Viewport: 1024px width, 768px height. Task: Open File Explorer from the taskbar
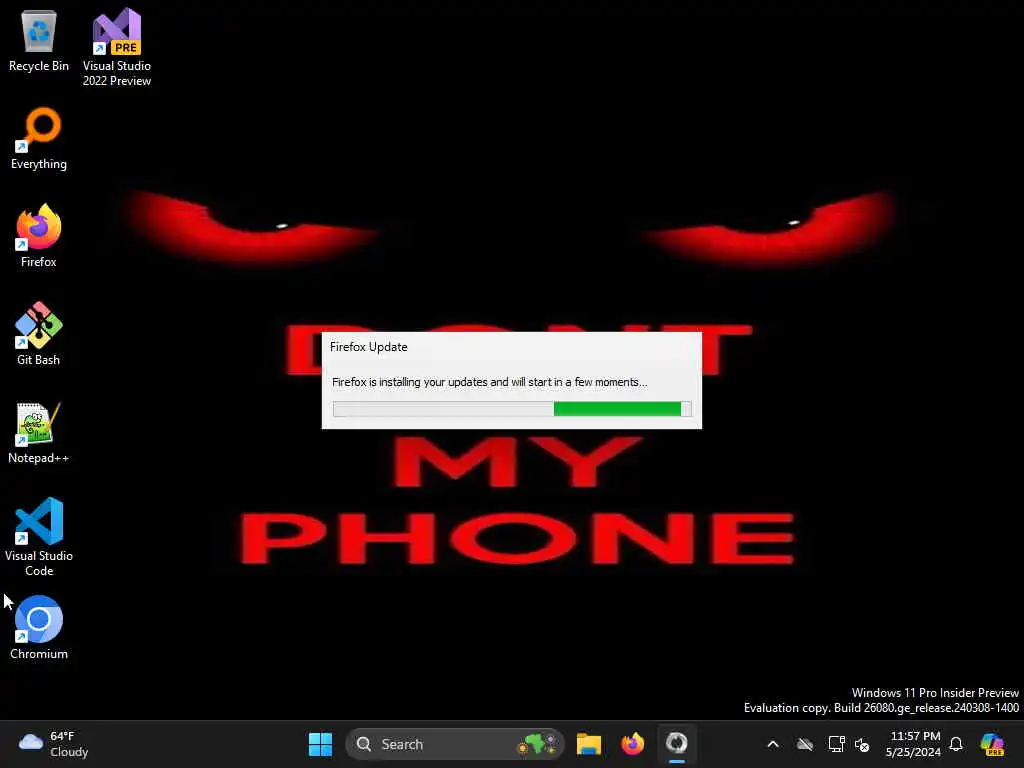click(588, 744)
